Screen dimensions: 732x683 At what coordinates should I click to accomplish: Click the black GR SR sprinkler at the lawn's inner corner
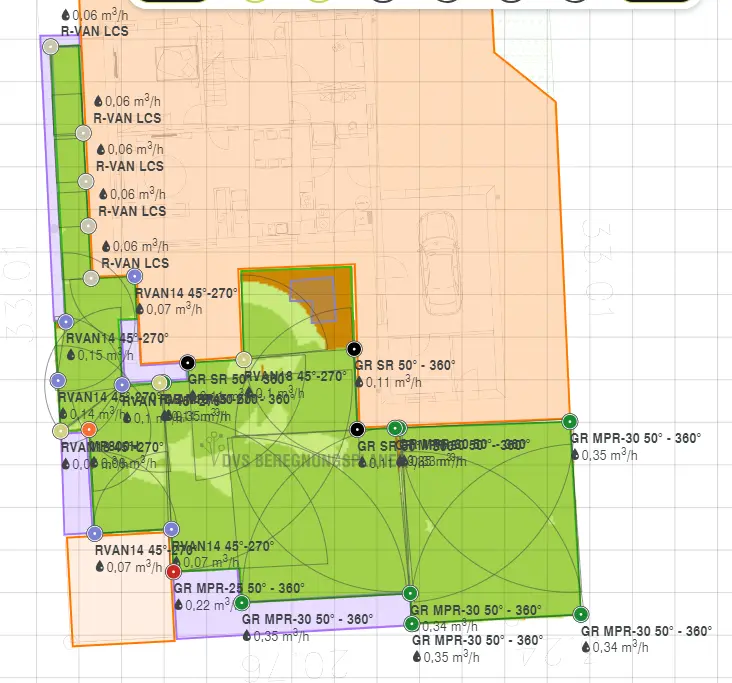(x=357, y=429)
